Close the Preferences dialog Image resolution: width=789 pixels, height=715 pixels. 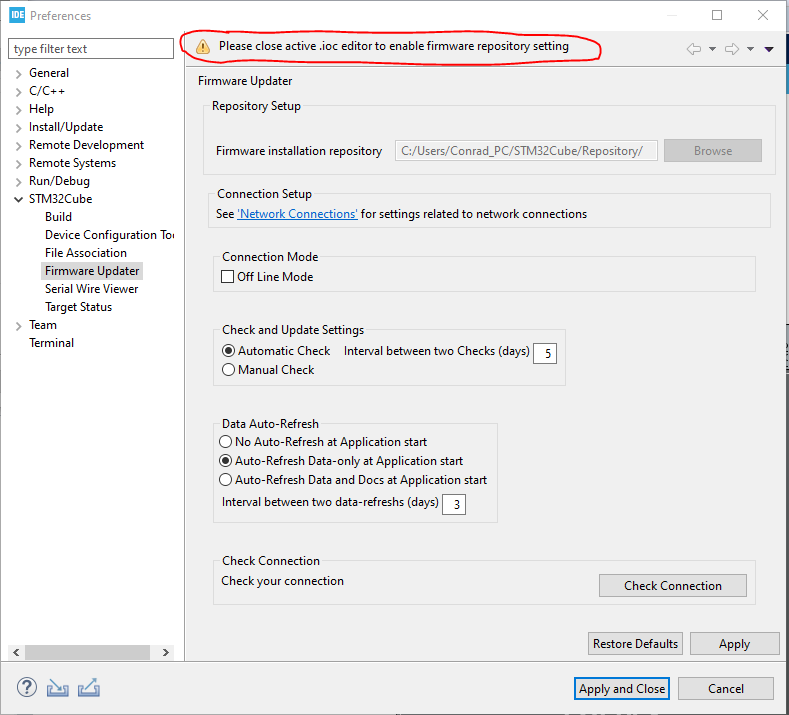point(763,15)
